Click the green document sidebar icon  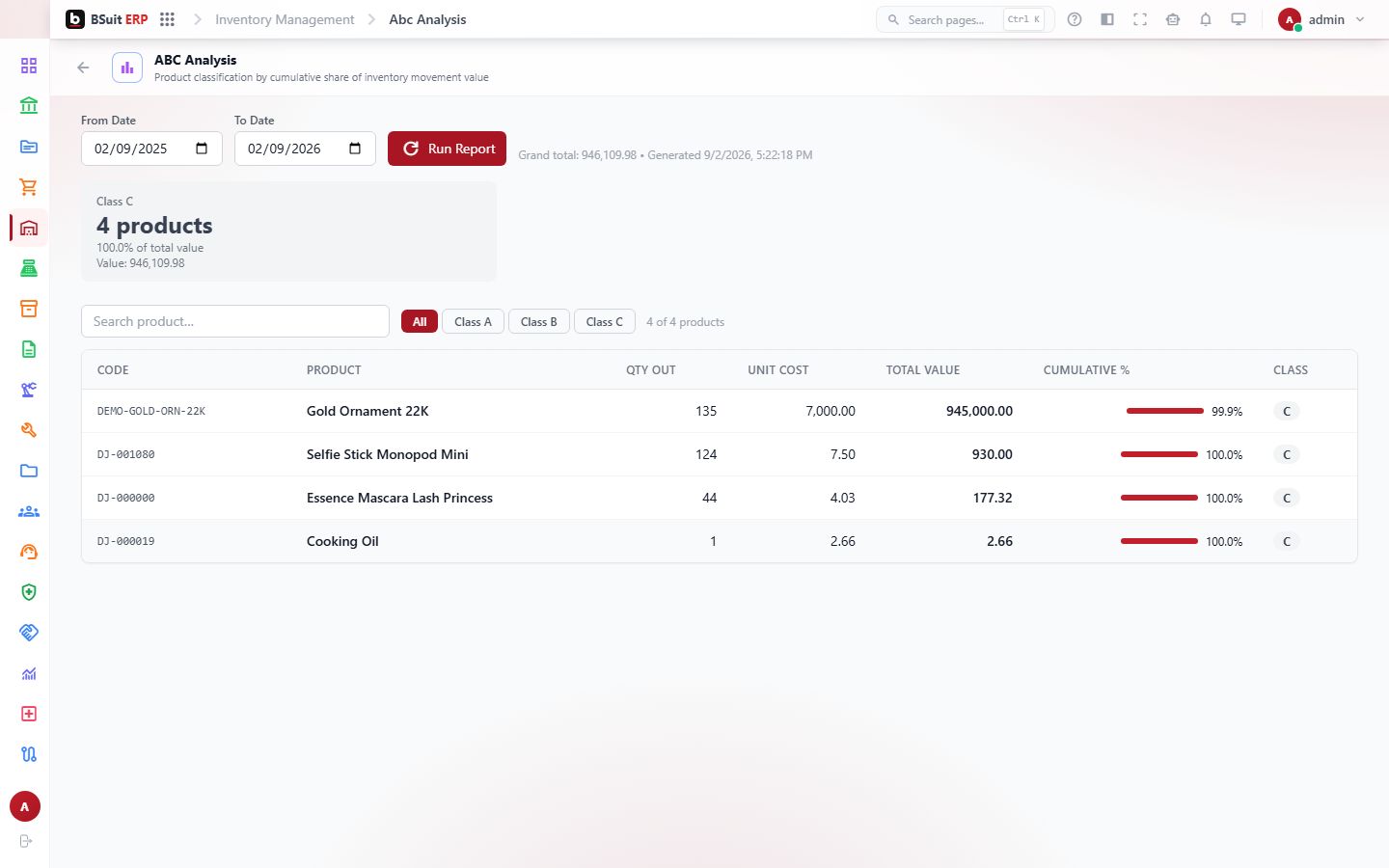point(29,349)
